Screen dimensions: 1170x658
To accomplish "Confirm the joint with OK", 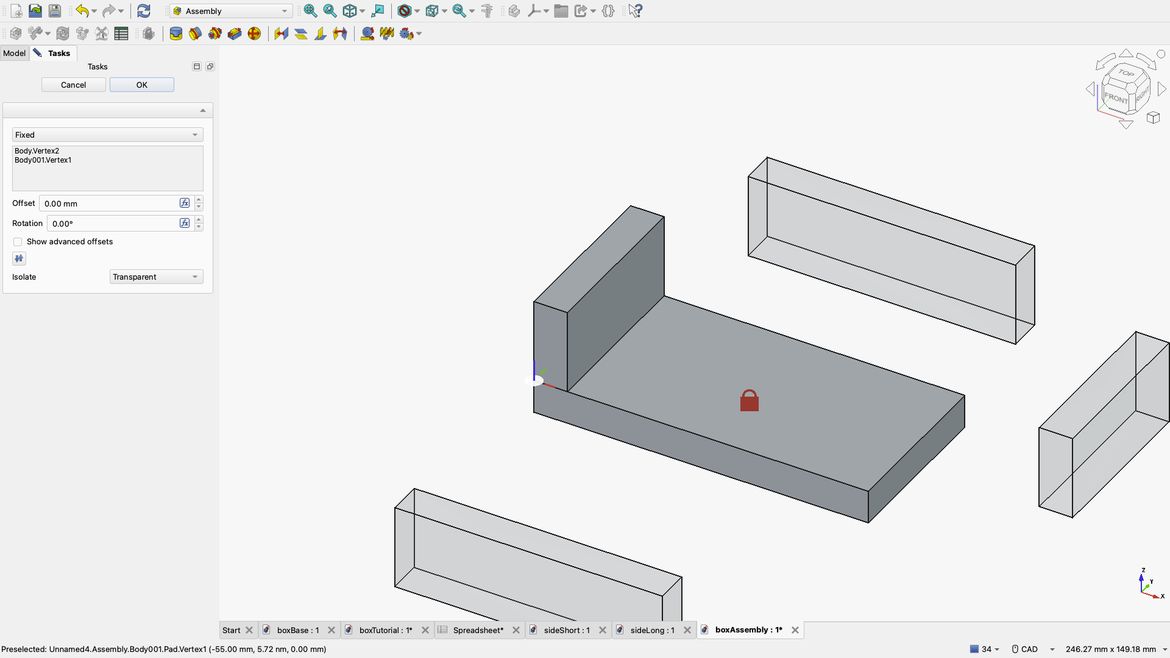I will tap(141, 84).
